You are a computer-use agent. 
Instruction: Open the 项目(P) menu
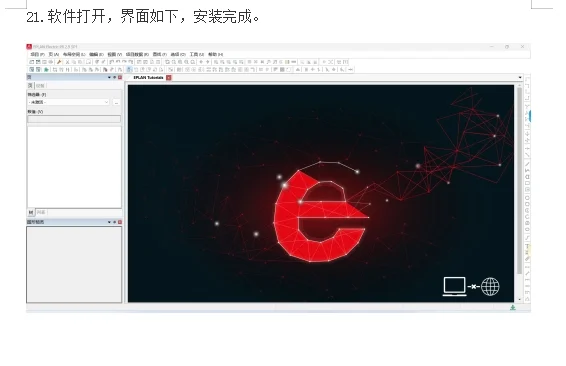37,55
